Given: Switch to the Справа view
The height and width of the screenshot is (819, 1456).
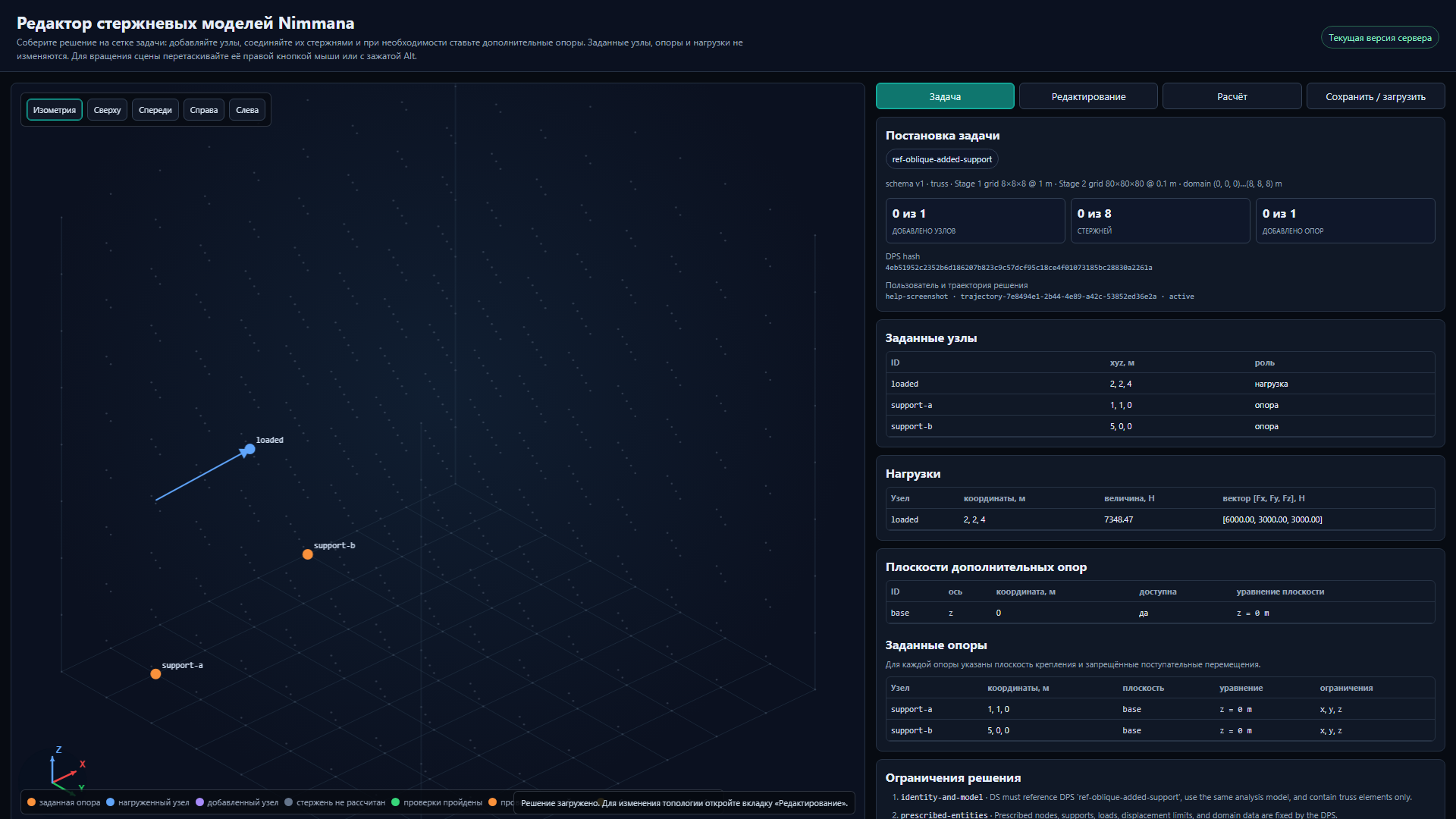Looking at the screenshot, I should [x=204, y=110].
